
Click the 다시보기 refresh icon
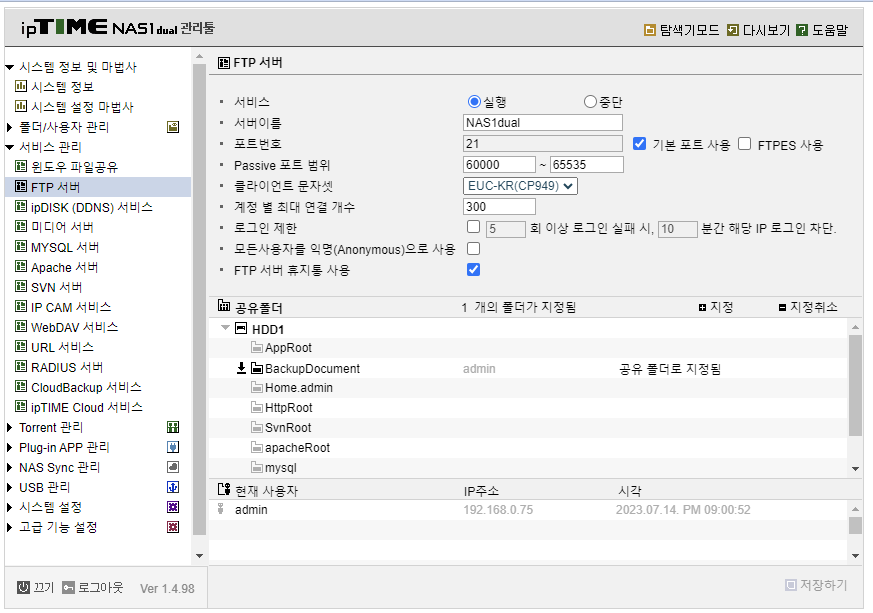(x=733, y=30)
